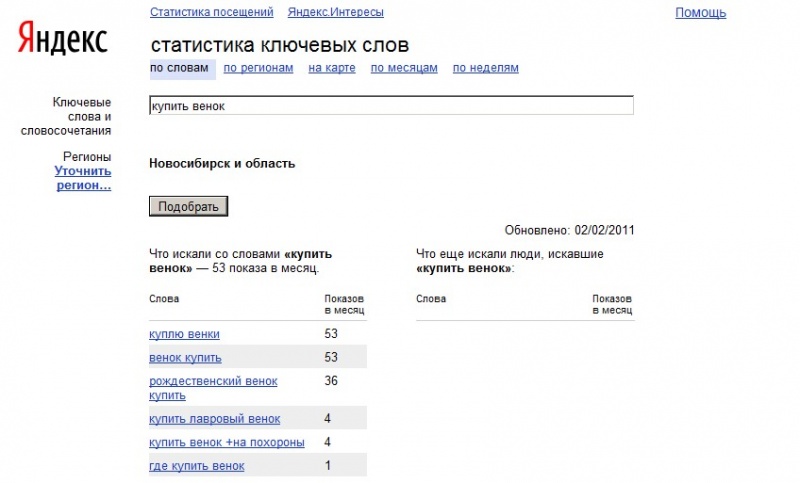
Task: Open the Яндекс.Интересы link
Action: [x=335, y=13]
